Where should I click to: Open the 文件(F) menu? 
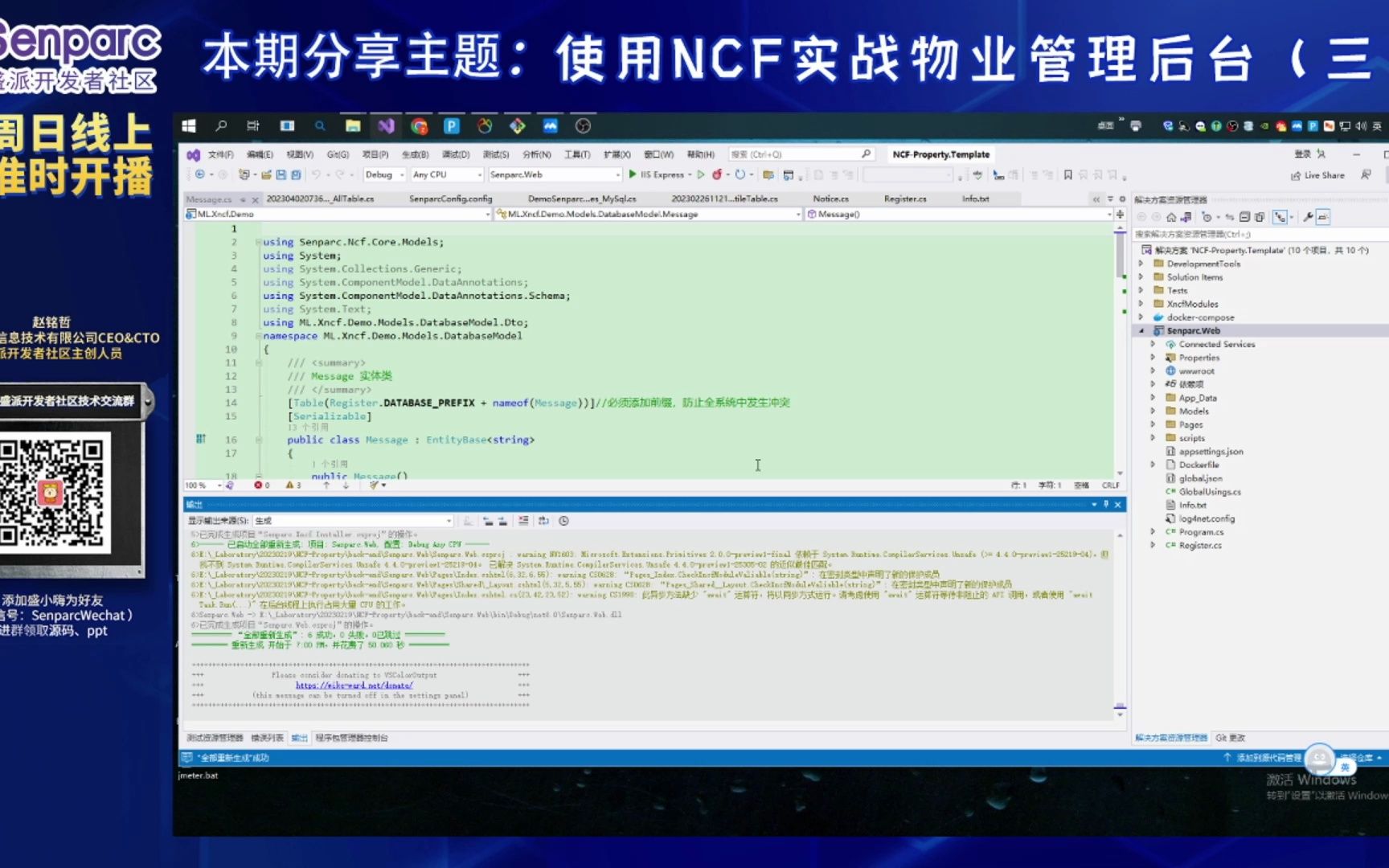(220, 154)
